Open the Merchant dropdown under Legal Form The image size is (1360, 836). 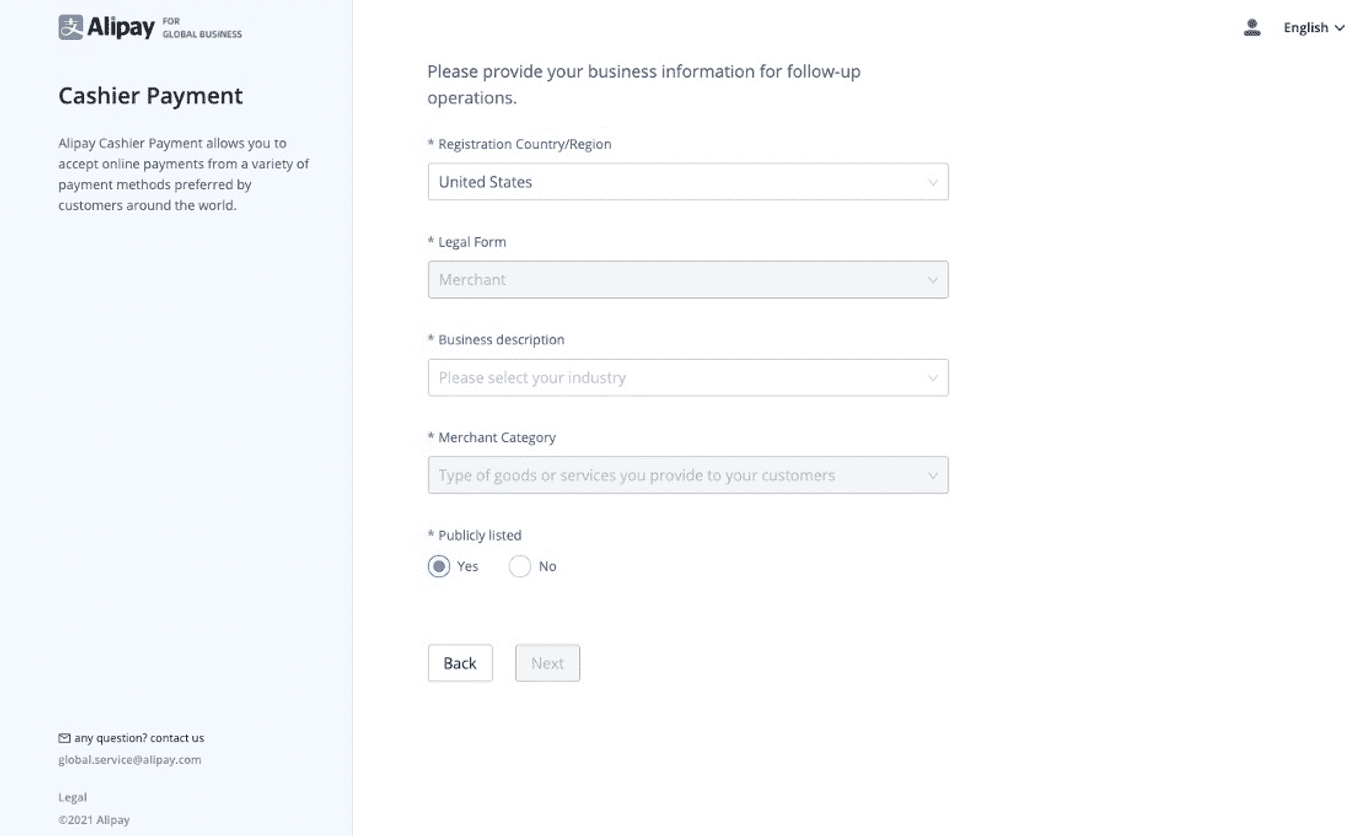(687, 280)
